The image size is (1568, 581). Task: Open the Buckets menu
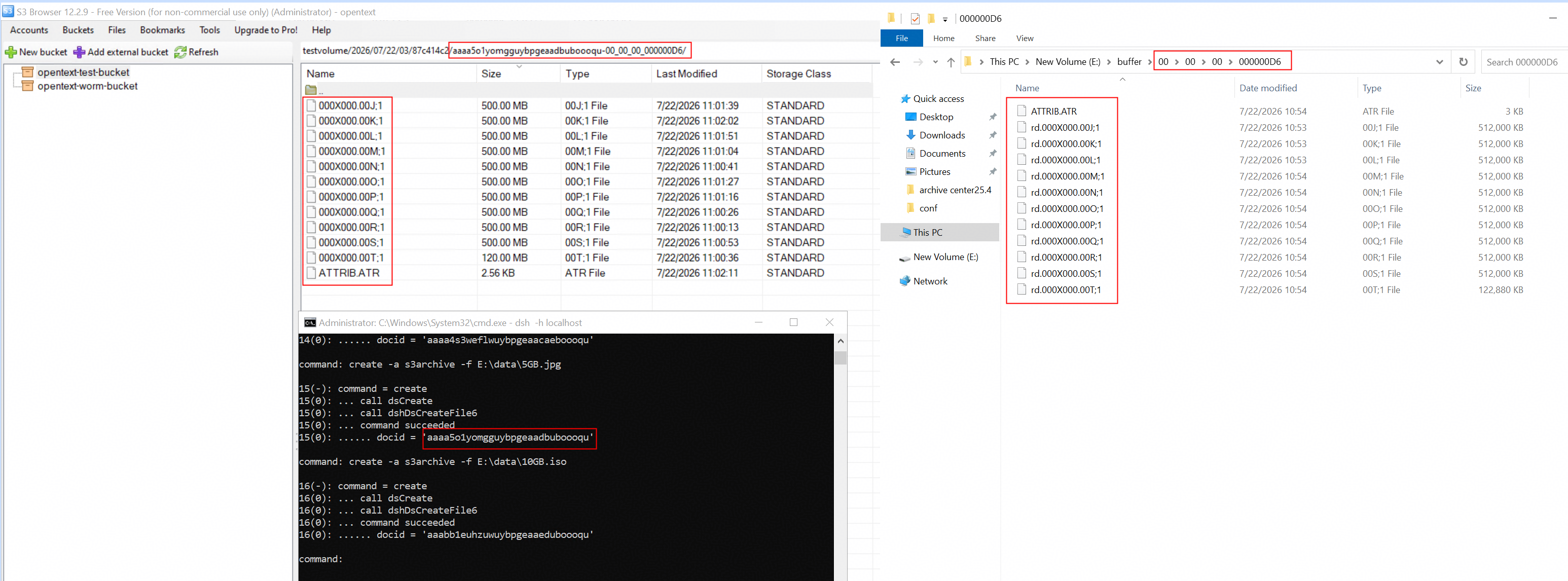coord(78,30)
